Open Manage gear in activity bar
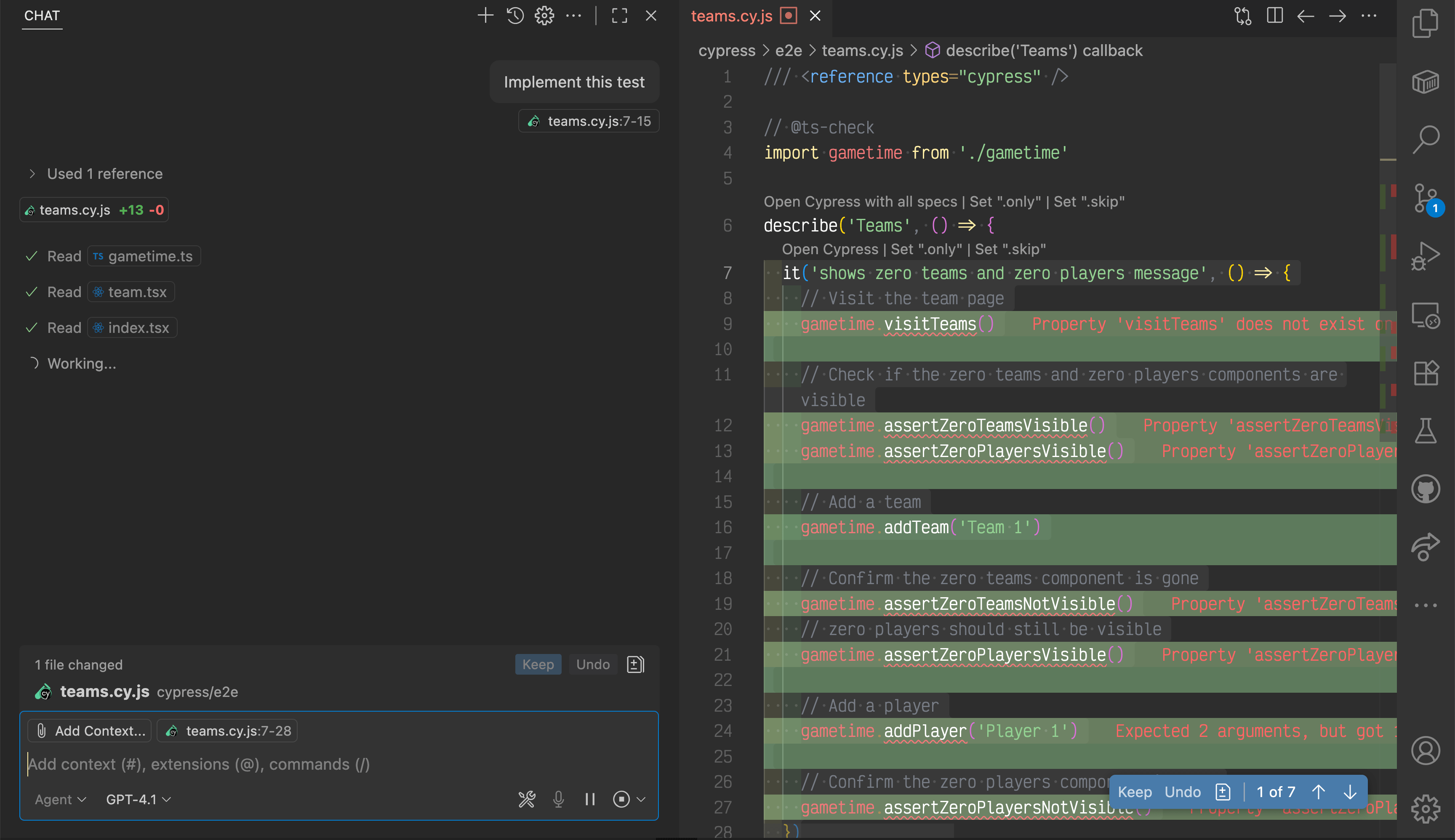 (x=1426, y=809)
